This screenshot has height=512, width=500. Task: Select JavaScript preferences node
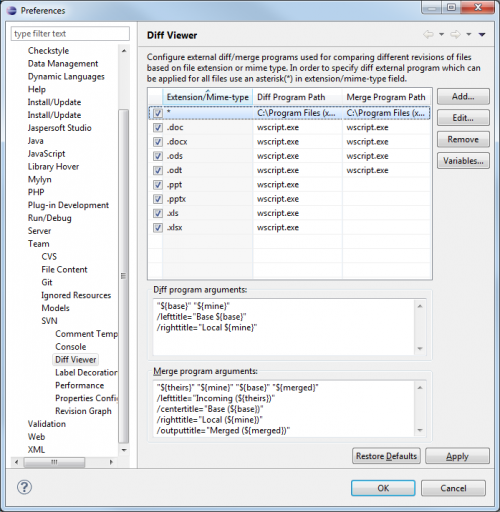46,154
